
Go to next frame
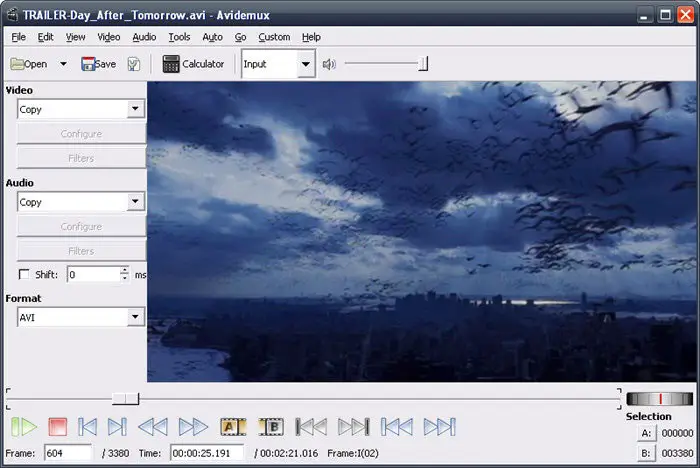click(117, 427)
